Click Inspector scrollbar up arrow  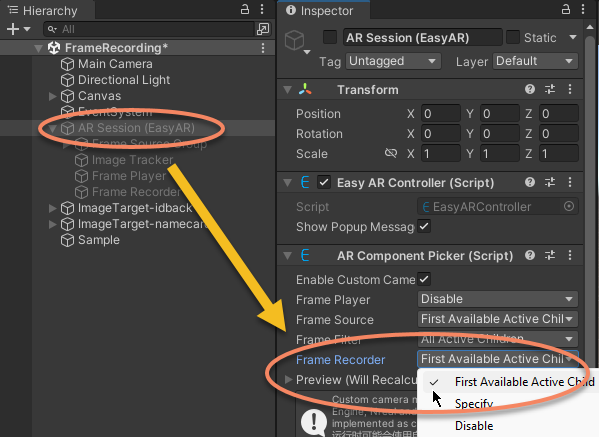pos(590,28)
